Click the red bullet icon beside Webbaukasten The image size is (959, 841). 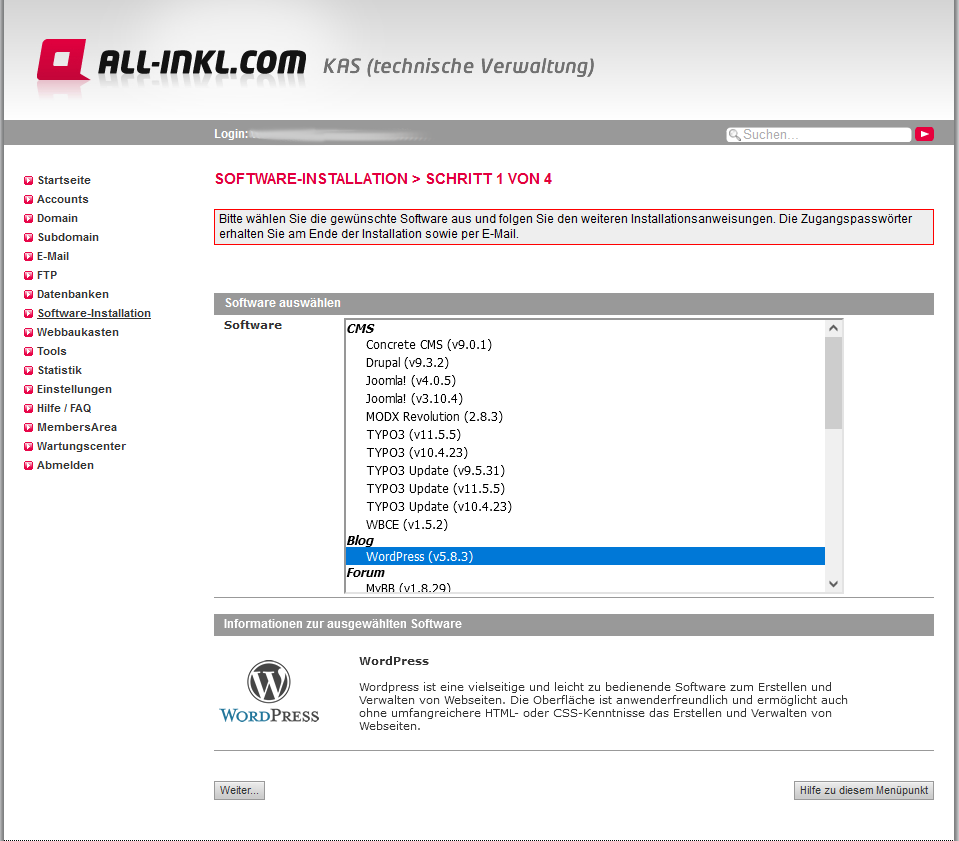(x=28, y=332)
